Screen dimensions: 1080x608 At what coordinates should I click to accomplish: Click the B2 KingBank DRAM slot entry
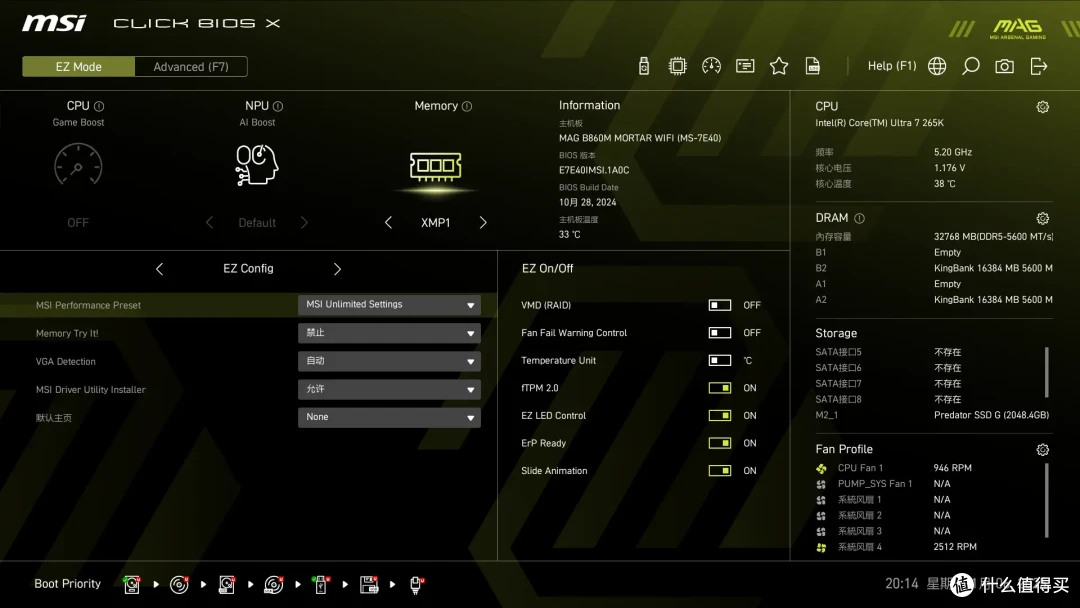pos(934,268)
